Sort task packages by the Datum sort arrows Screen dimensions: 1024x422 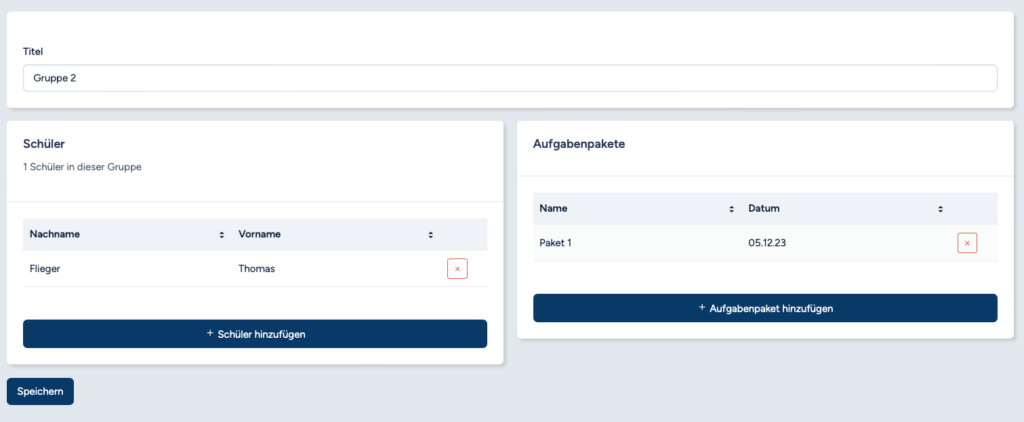pyautogui.click(x=940, y=209)
